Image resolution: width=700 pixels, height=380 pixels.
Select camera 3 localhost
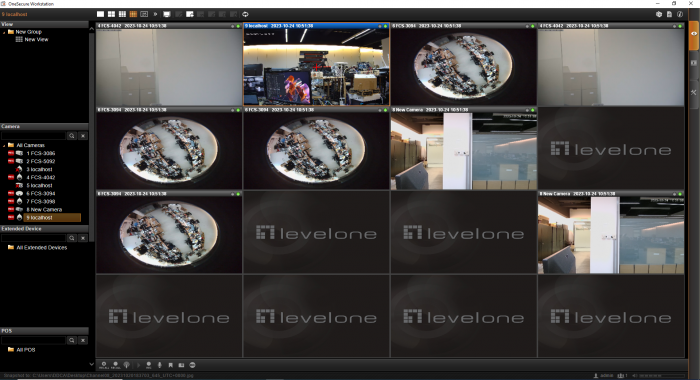[x=39, y=169]
